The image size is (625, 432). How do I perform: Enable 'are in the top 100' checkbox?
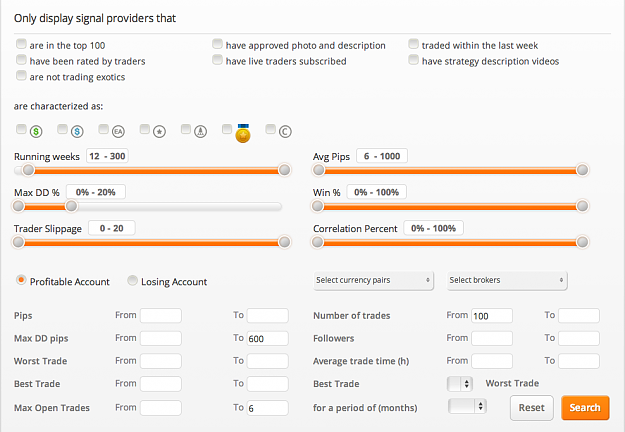[x=21, y=43]
